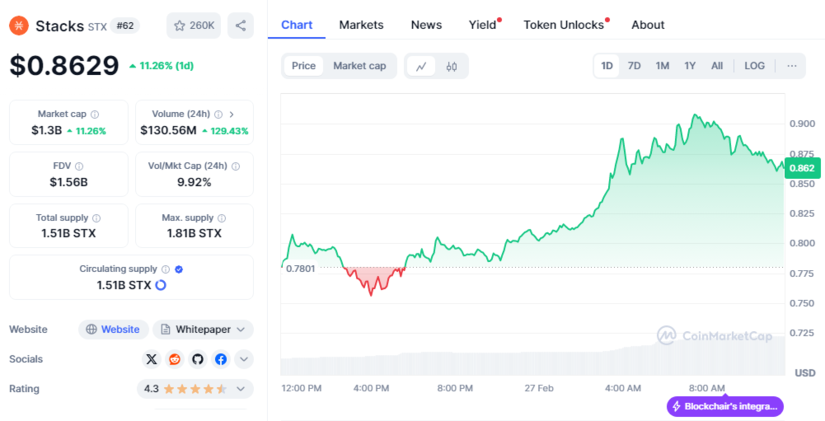Switch to the Markets tab
The image size is (825, 421).
coord(361,24)
